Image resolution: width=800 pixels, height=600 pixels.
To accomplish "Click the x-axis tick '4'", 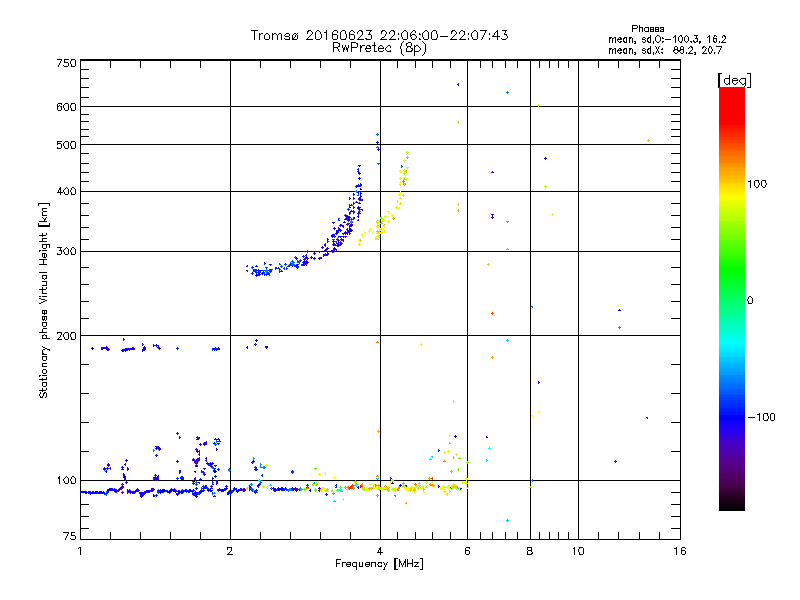I will click(380, 551).
